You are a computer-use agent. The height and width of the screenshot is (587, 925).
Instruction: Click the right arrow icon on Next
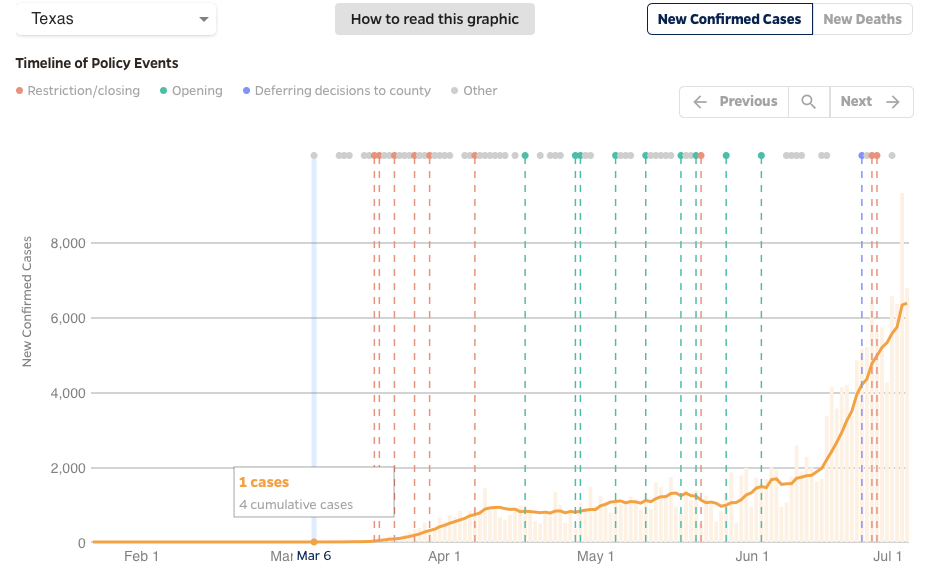(x=893, y=101)
